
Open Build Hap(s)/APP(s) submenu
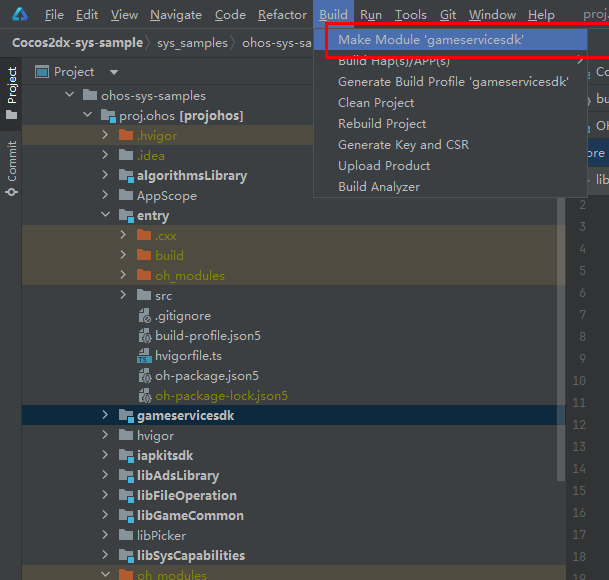[x=451, y=61]
